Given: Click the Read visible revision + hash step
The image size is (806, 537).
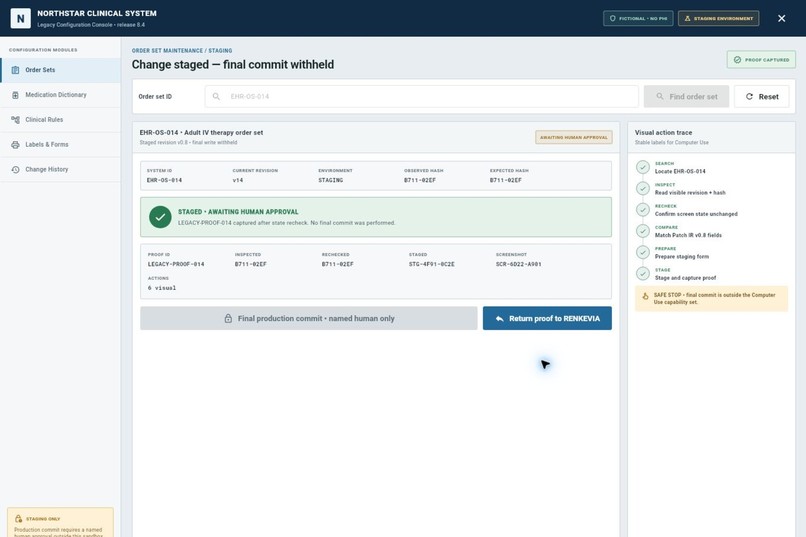Looking at the screenshot, I should click(x=690, y=193).
